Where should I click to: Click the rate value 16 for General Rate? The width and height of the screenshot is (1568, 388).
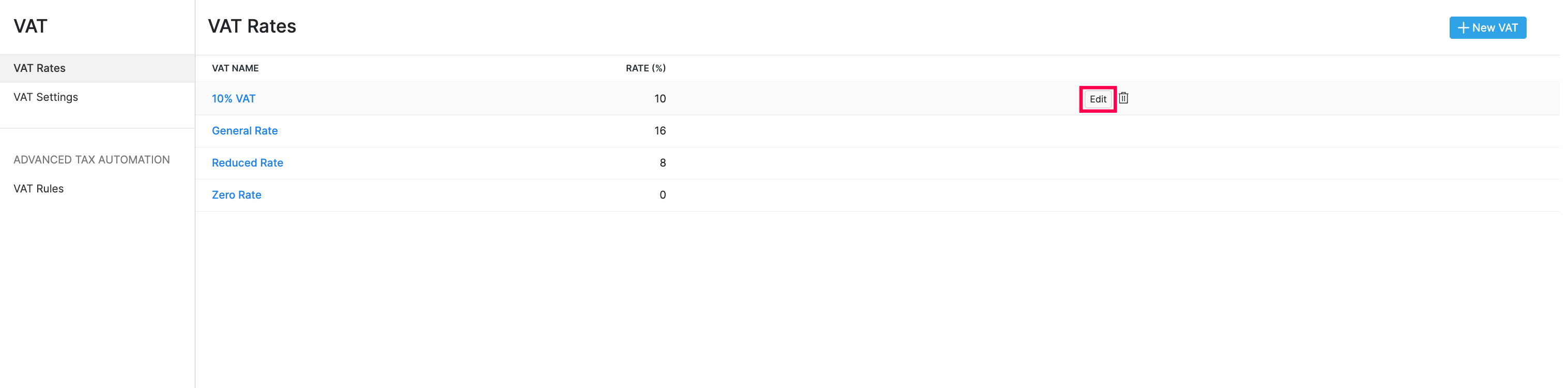tap(660, 131)
